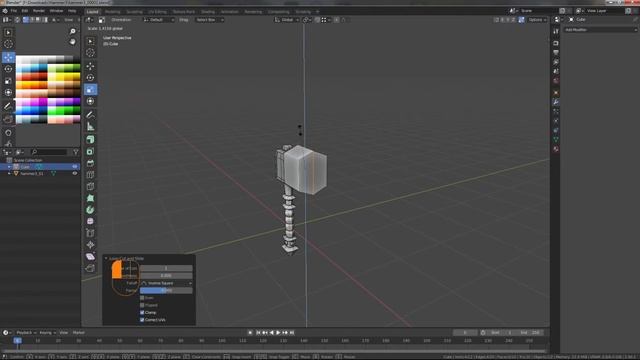Enable the Flipped checkbox

pyautogui.click(x=142, y=305)
